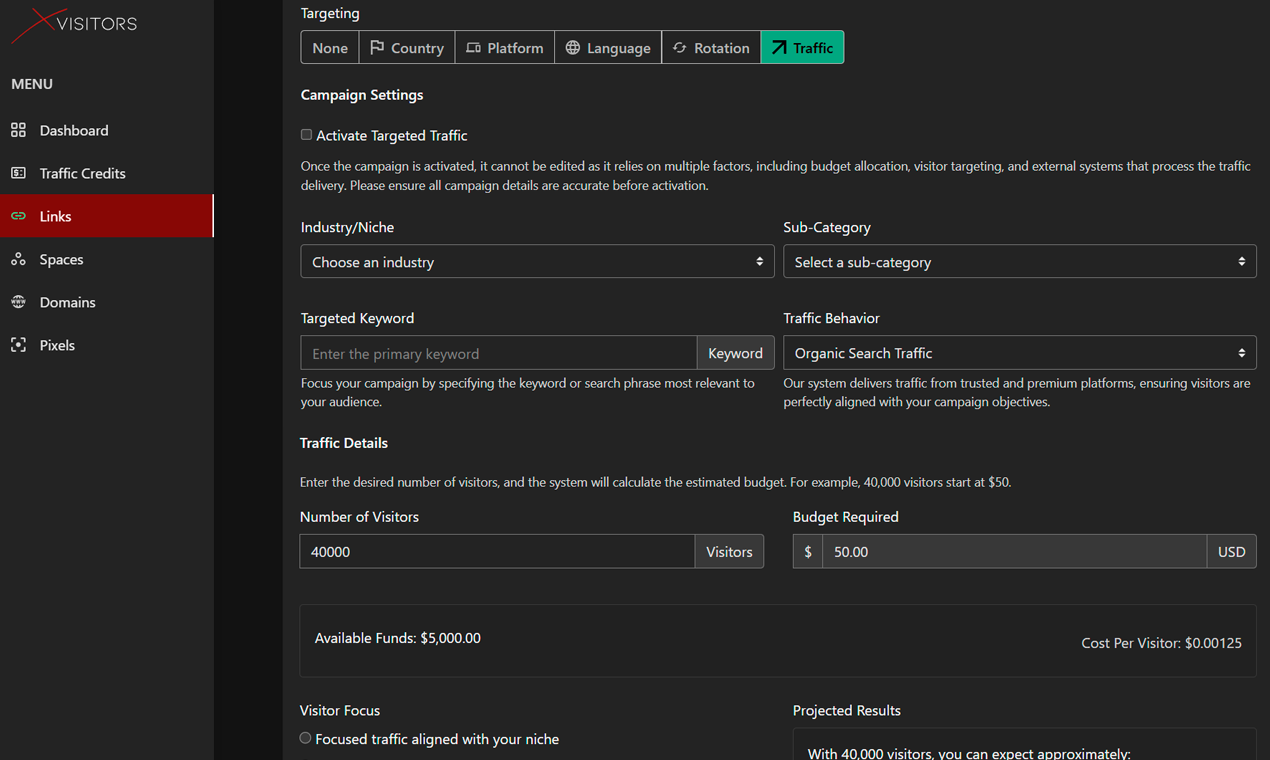This screenshot has height=760, width=1270.
Task: Select Focused traffic aligned with niche
Action: pos(306,738)
